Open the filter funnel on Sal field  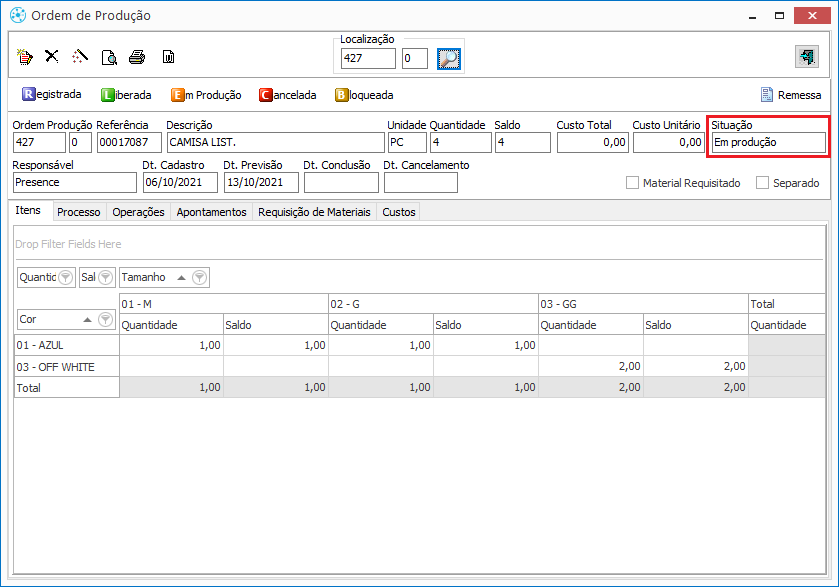coord(106,277)
